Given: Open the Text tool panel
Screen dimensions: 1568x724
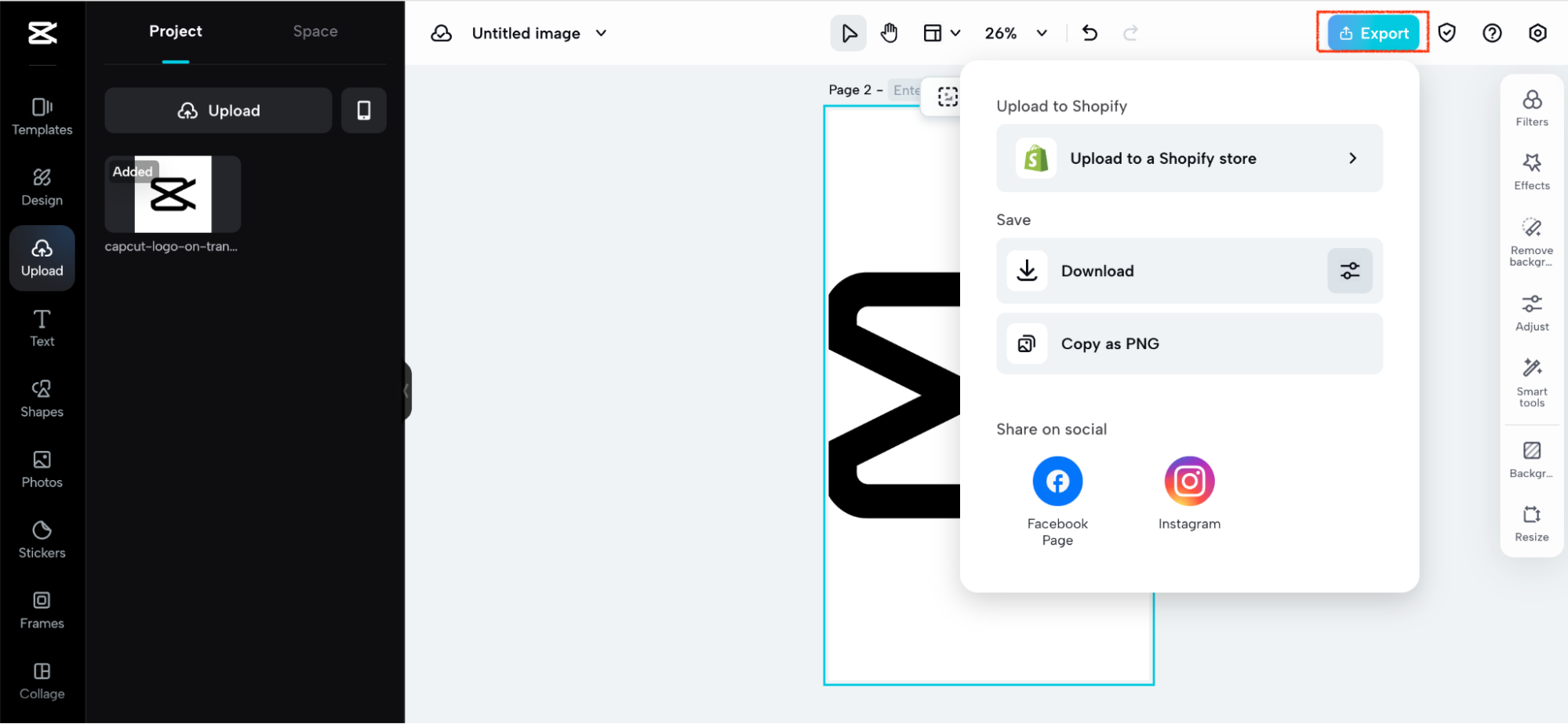Looking at the screenshot, I should point(42,328).
